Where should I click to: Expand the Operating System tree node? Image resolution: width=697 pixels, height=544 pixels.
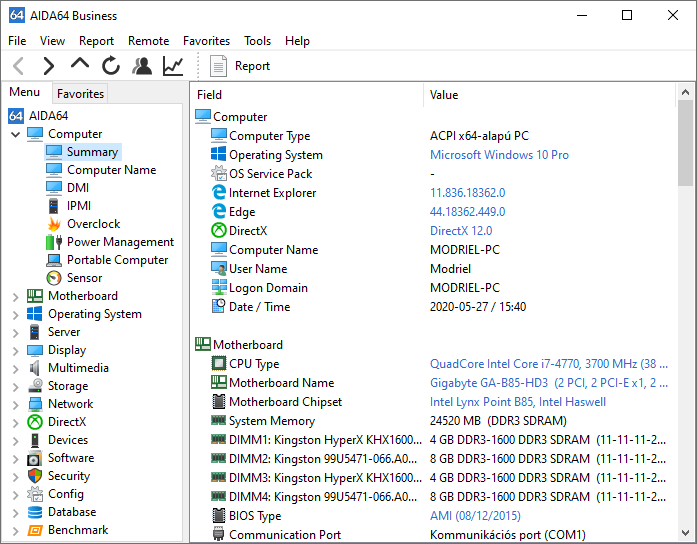(16, 315)
